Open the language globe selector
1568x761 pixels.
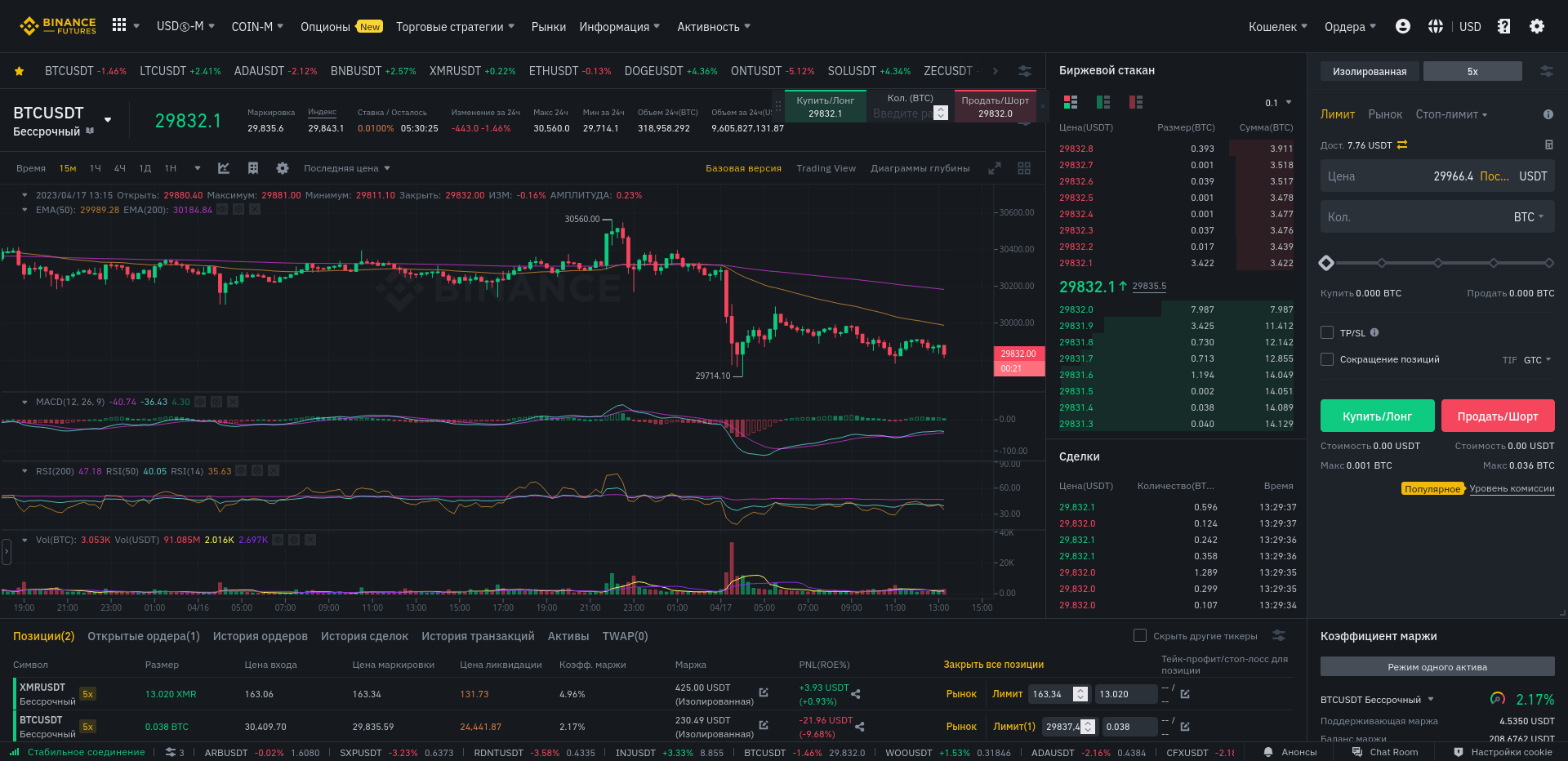1436,26
